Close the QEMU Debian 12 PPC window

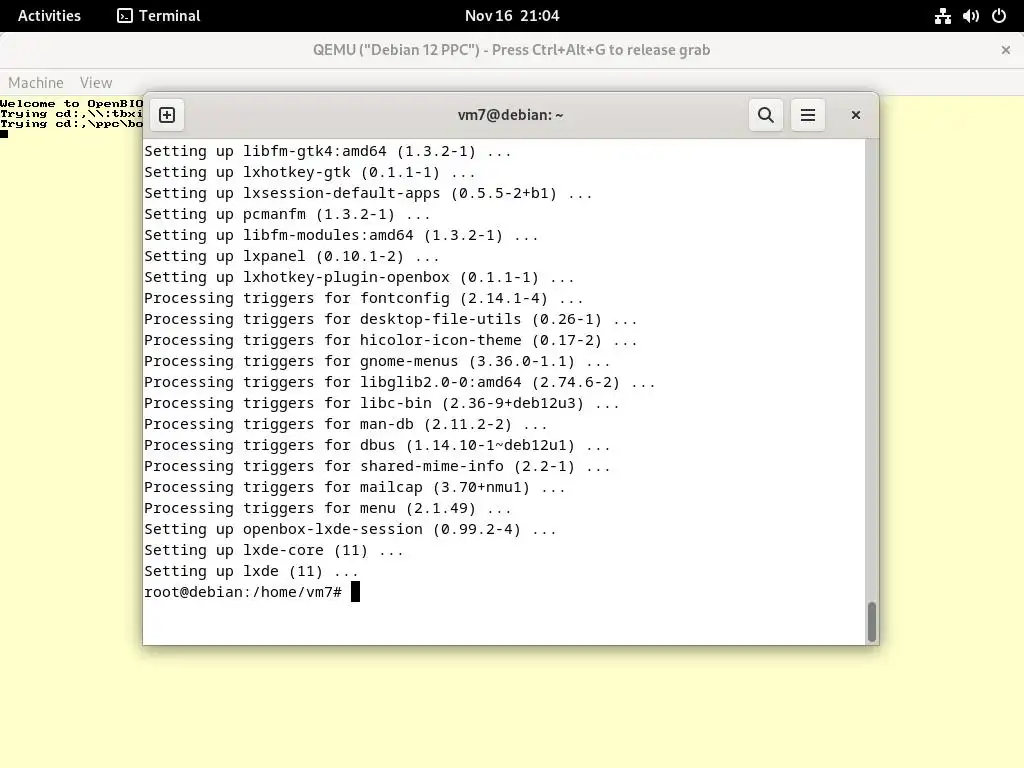(x=1006, y=50)
